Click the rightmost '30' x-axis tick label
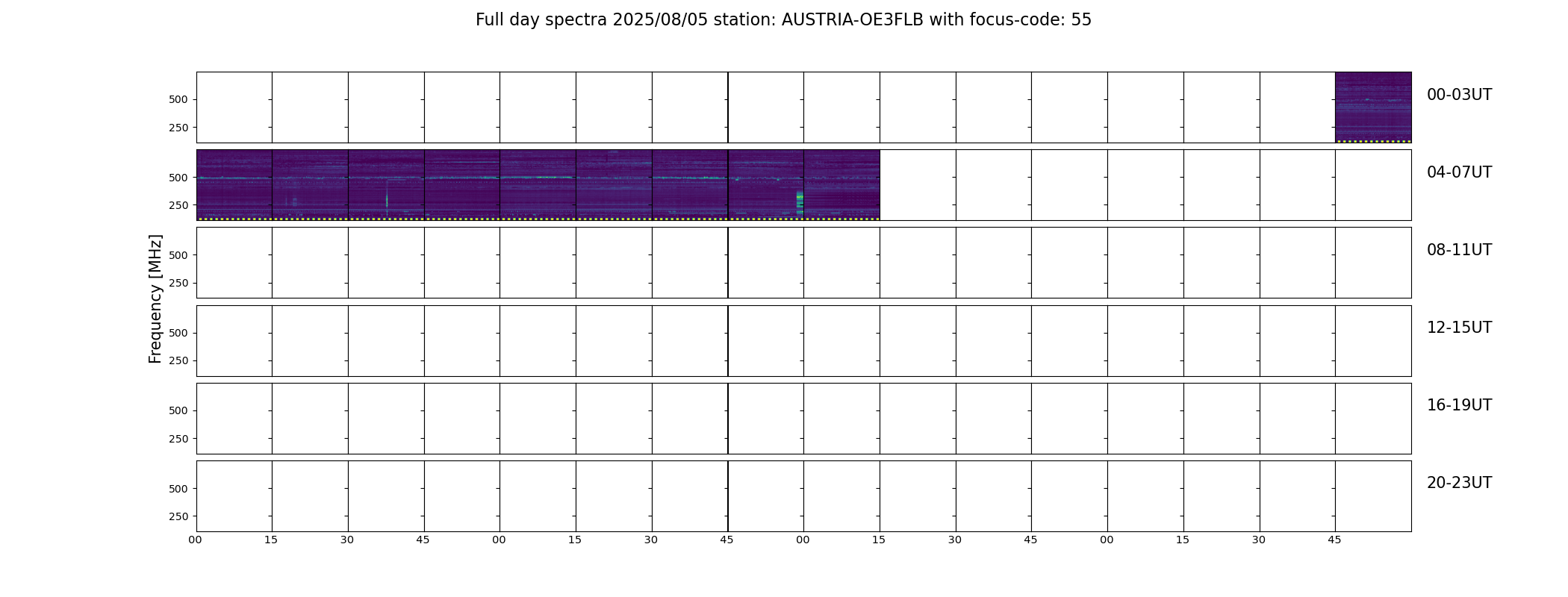The height and width of the screenshot is (597, 1568). 1259,540
